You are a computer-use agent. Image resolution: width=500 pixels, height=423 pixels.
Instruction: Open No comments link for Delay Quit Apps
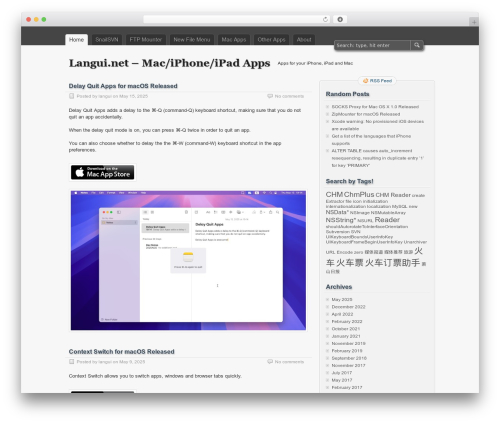coord(289,96)
